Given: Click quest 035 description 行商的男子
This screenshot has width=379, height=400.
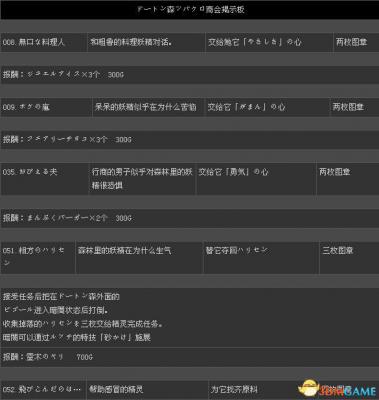Looking at the screenshot, I should [x=142, y=178].
